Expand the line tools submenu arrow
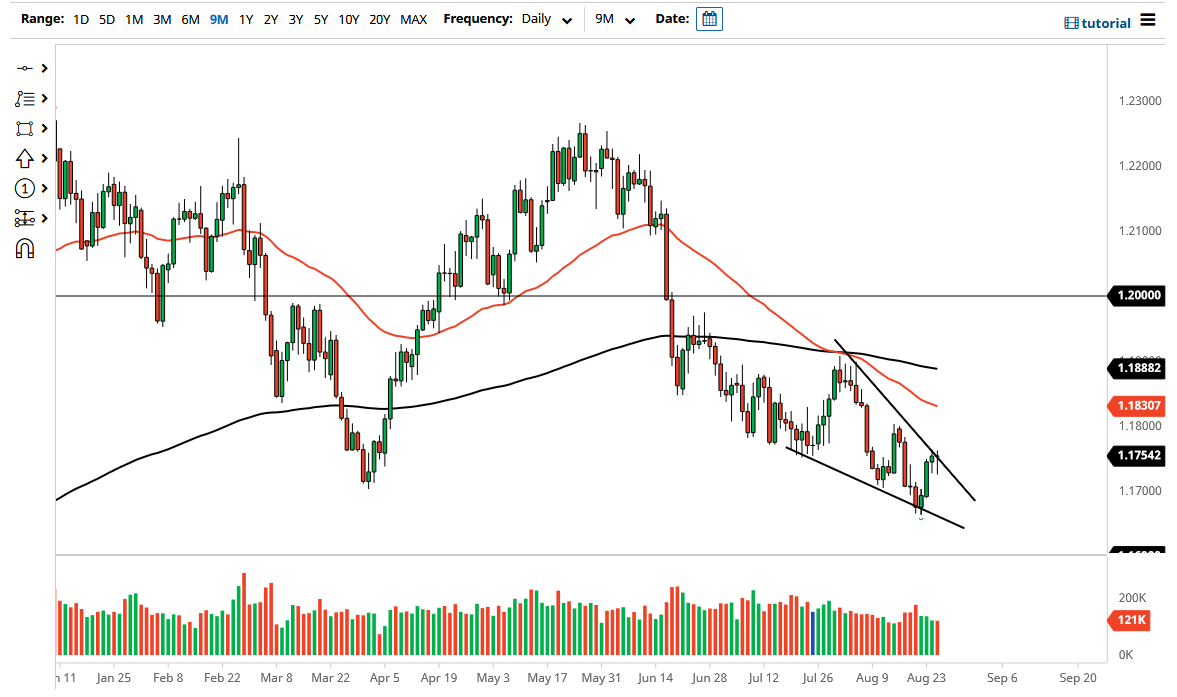This screenshot has height=697, width=1177. [45, 68]
